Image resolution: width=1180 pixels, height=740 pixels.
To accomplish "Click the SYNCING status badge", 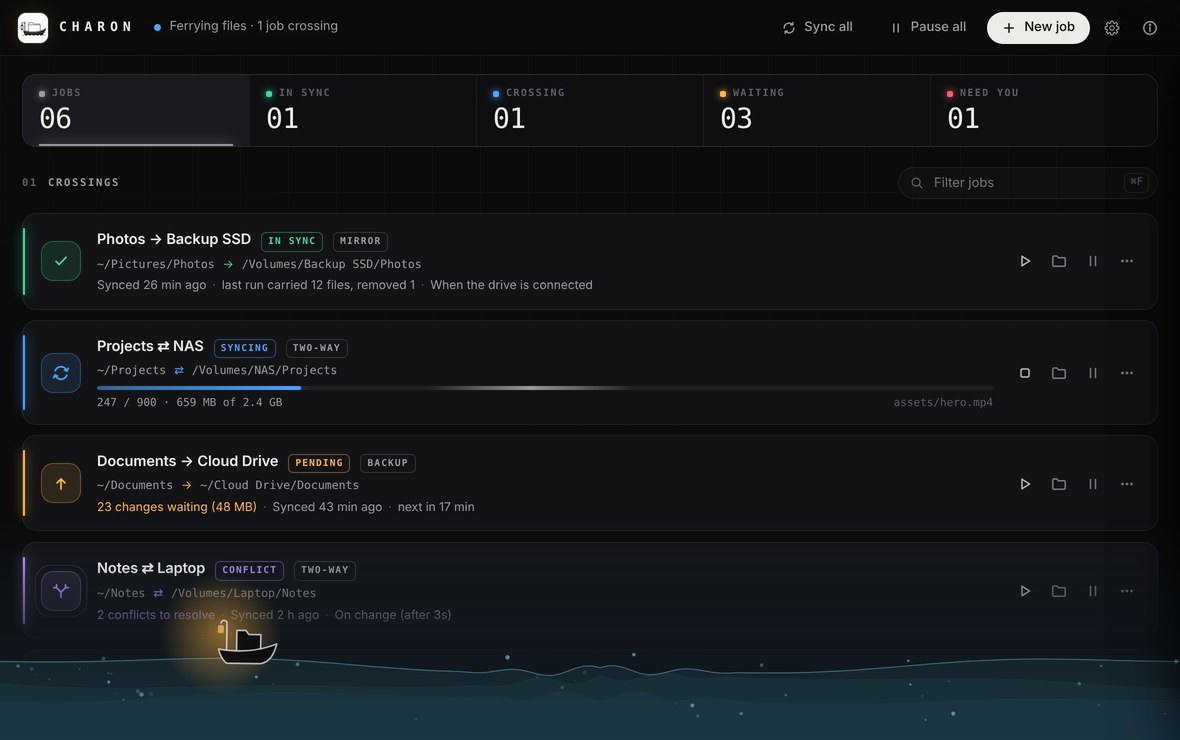I will click(x=245, y=348).
